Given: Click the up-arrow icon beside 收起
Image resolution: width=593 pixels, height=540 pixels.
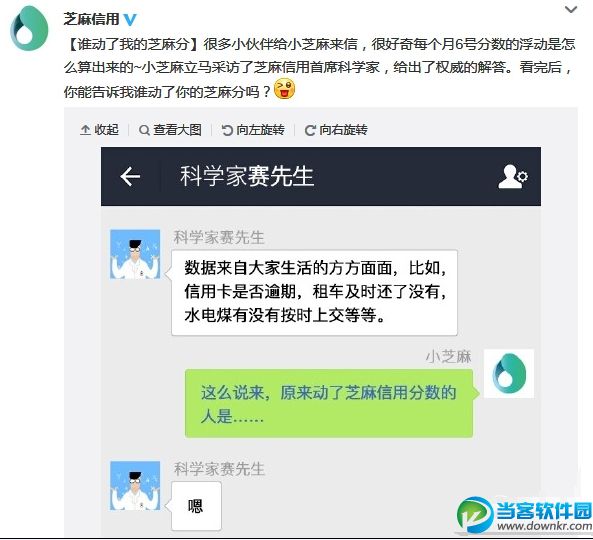Looking at the screenshot, I should (x=85, y=130).
